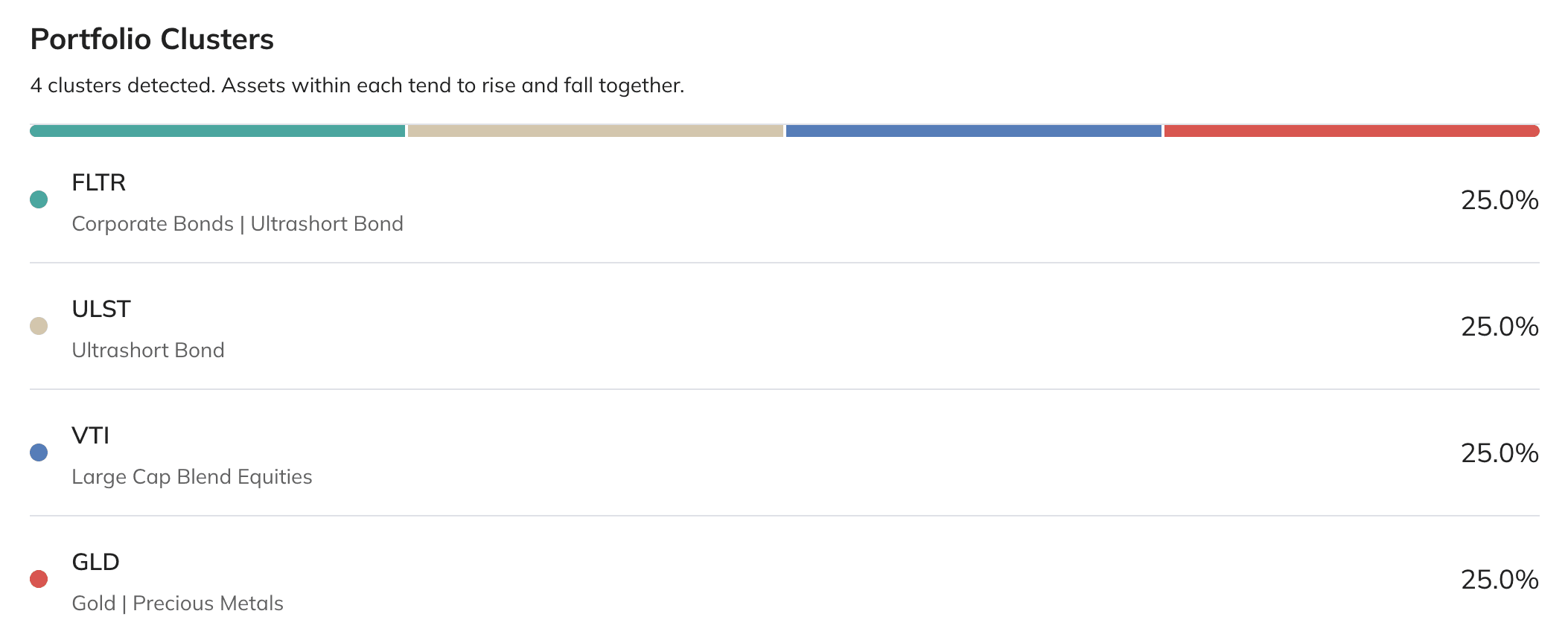Open the VTI ticker label
The width and height of the screenshot is (1568, 640).
[x=91, y=435]
